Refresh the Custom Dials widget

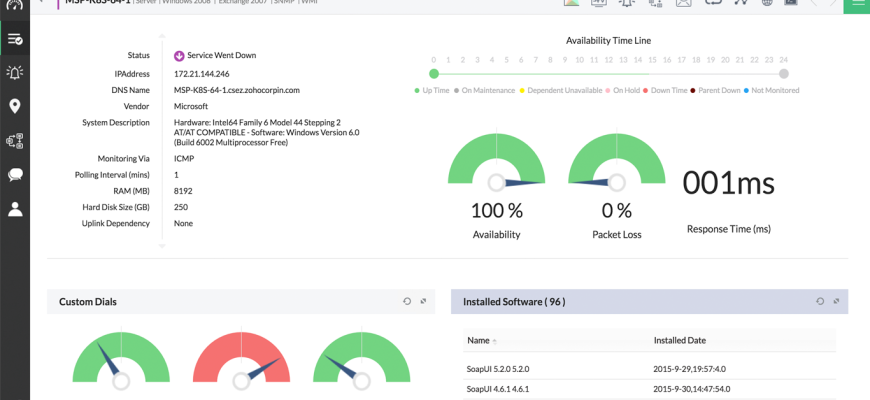[x=407, y=301]
